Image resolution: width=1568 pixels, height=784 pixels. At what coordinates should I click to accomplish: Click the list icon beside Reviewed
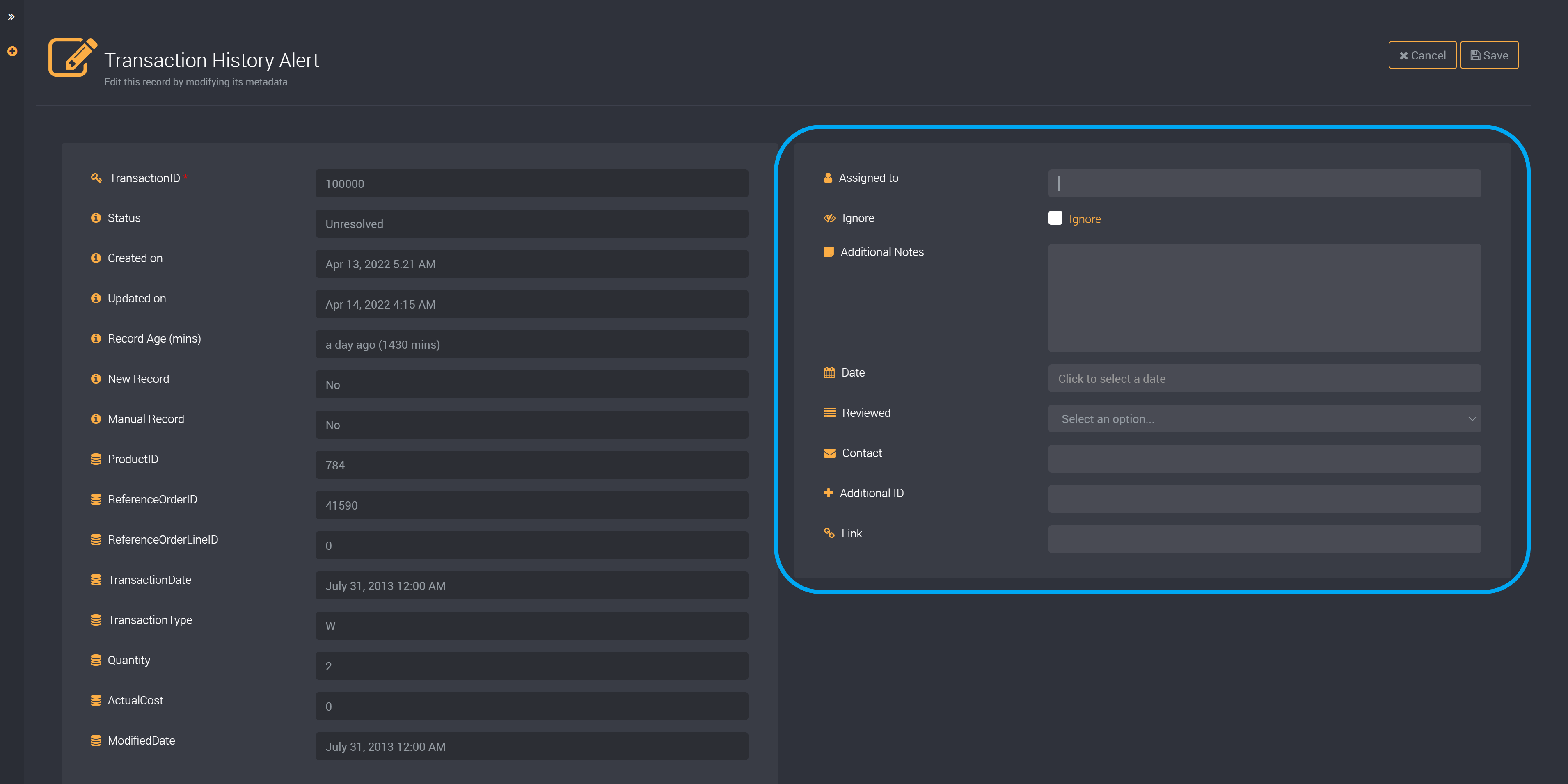click(x=829, y=413)
